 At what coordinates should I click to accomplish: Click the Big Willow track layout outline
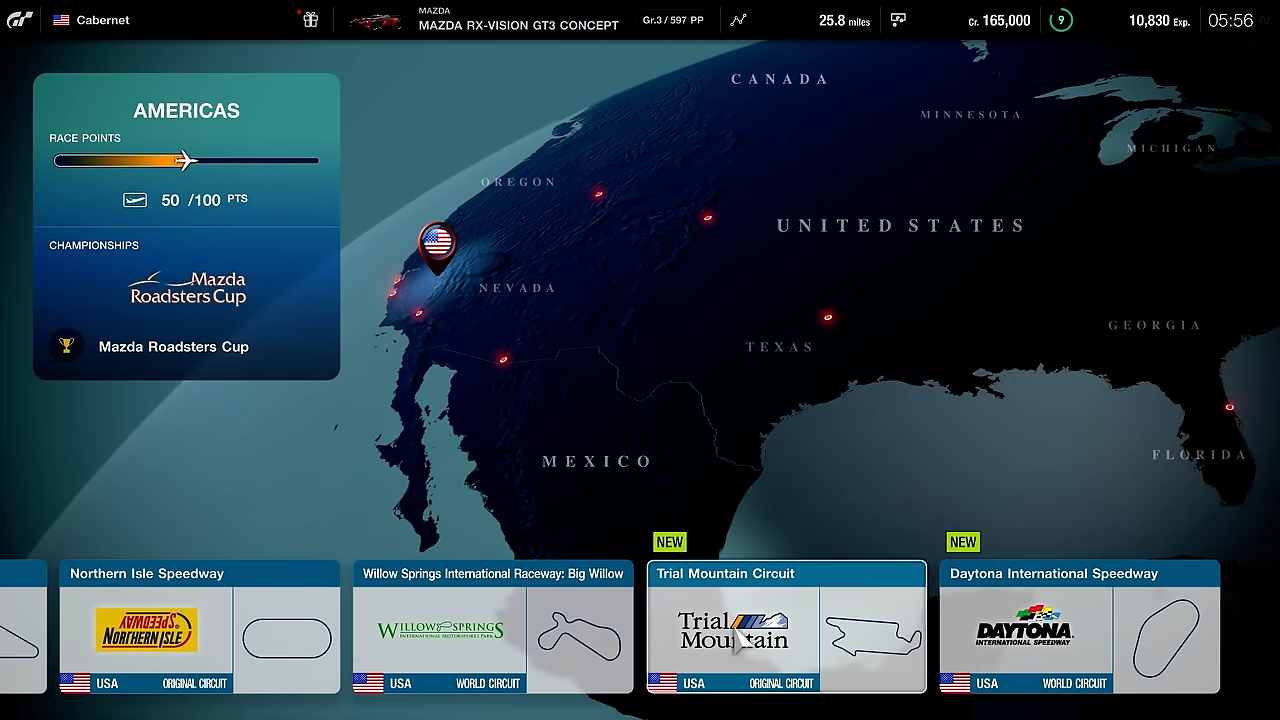click(x=579, y=636)
